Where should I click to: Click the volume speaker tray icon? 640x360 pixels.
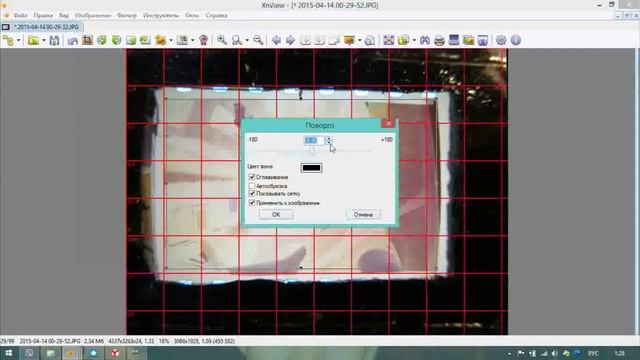click(554, 353)
